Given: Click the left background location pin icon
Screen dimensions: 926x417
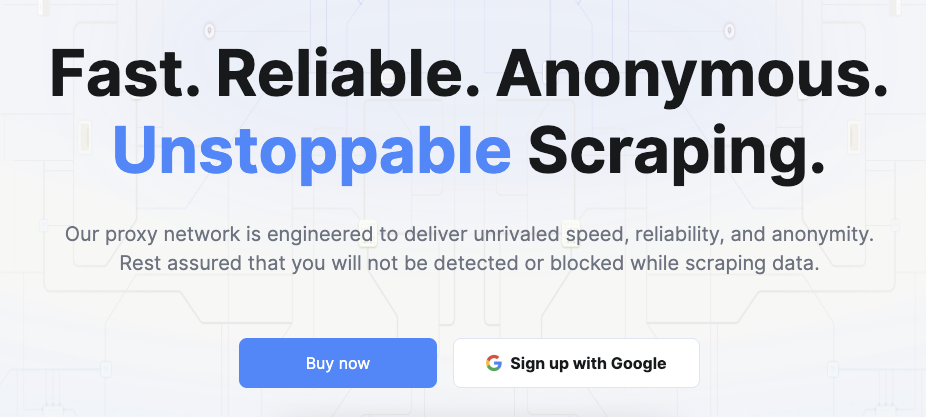Looking at the screenshot, I should tap(209, 30).
